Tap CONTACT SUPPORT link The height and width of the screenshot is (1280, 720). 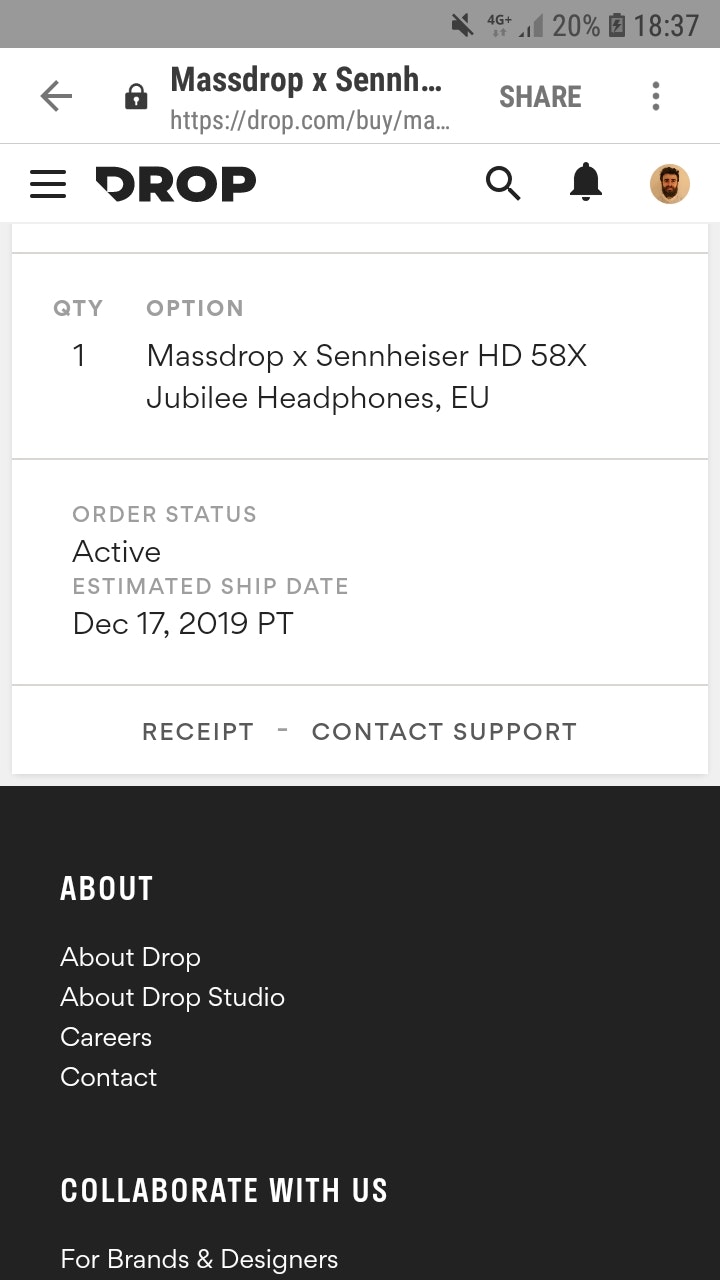click(444, 732)
